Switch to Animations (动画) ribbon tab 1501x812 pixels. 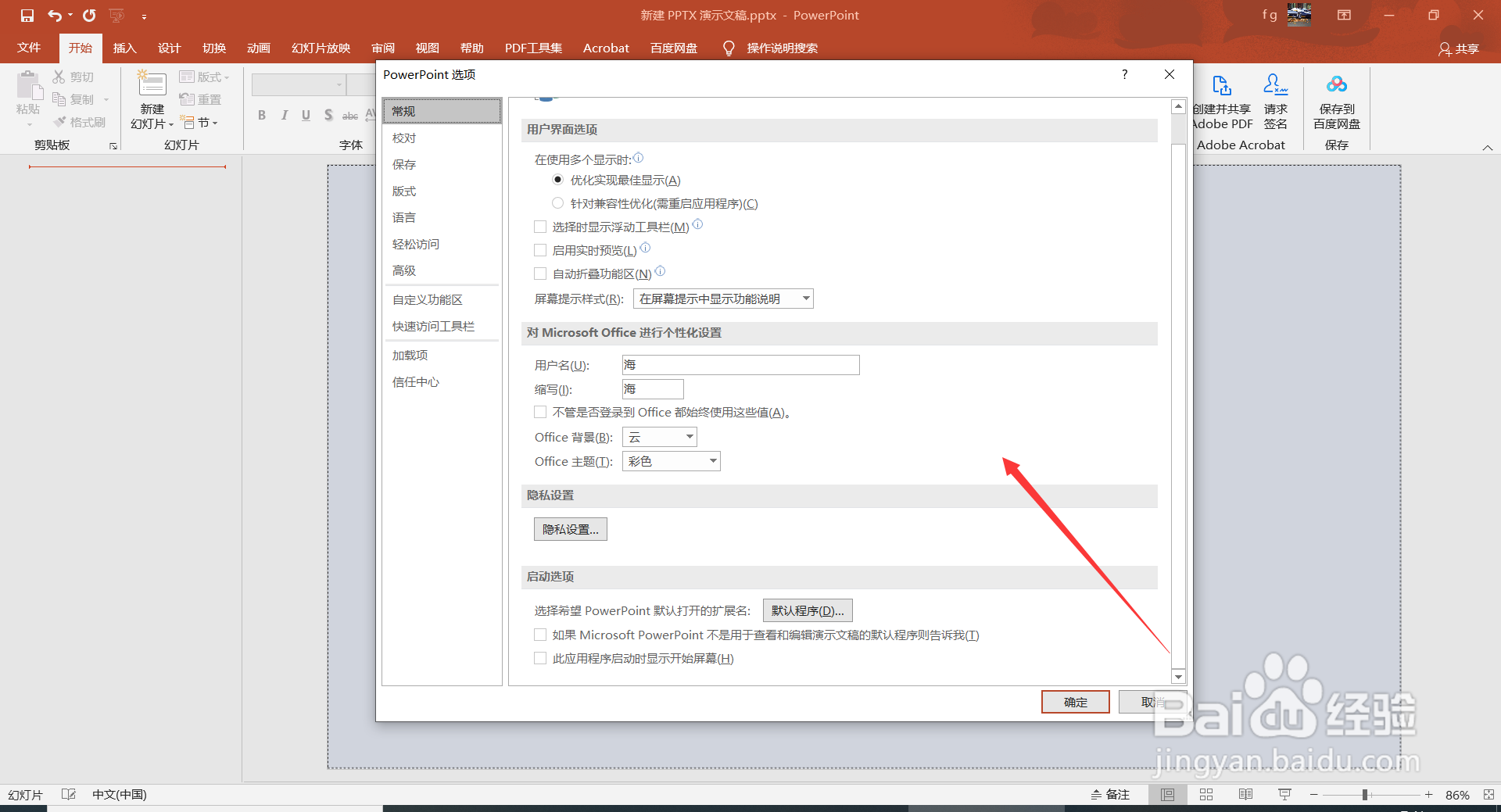click(x=258, y=48)
